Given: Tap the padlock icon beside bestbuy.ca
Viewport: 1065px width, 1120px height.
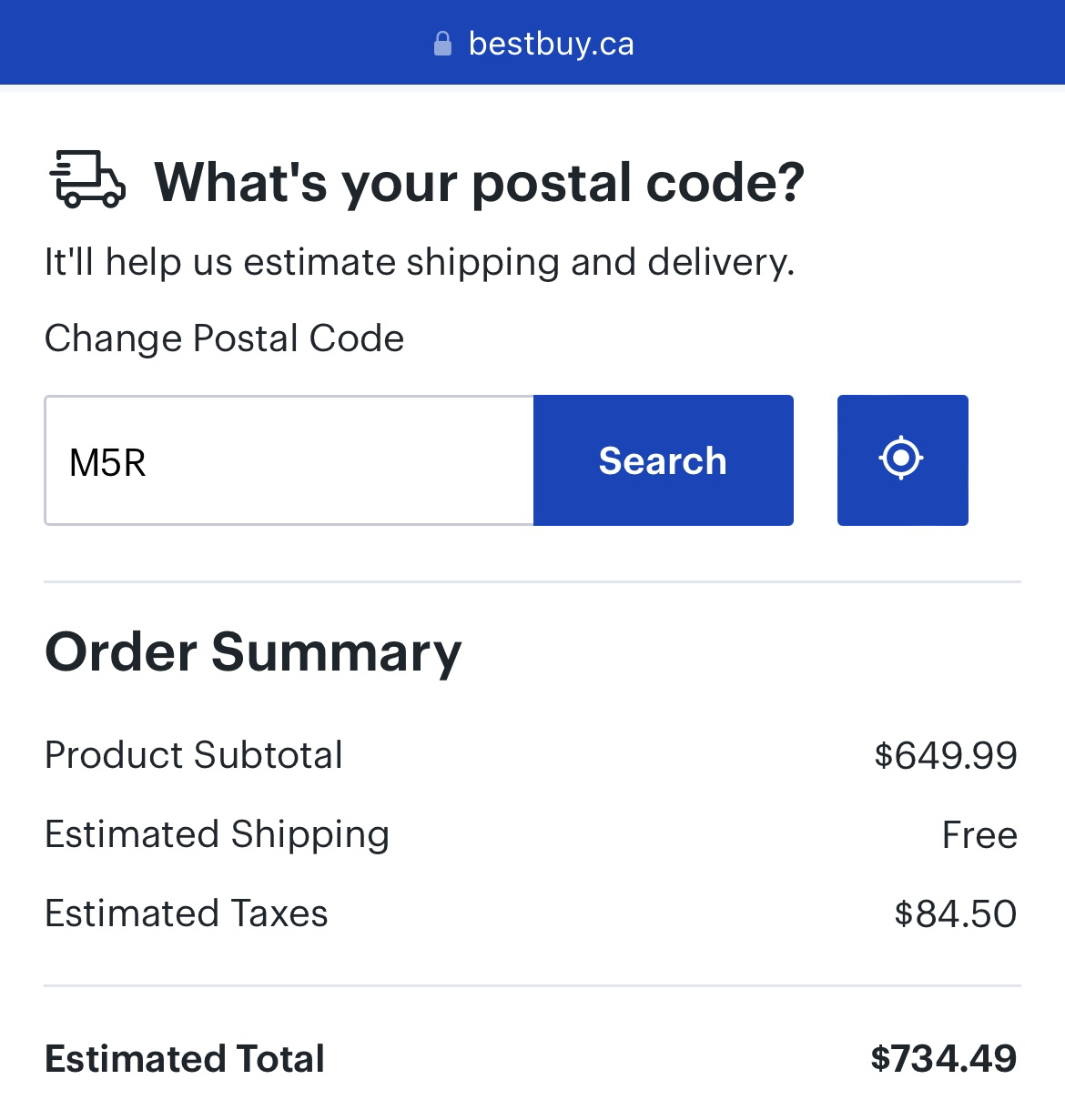Looking at the screenshot, I should 442,44.
